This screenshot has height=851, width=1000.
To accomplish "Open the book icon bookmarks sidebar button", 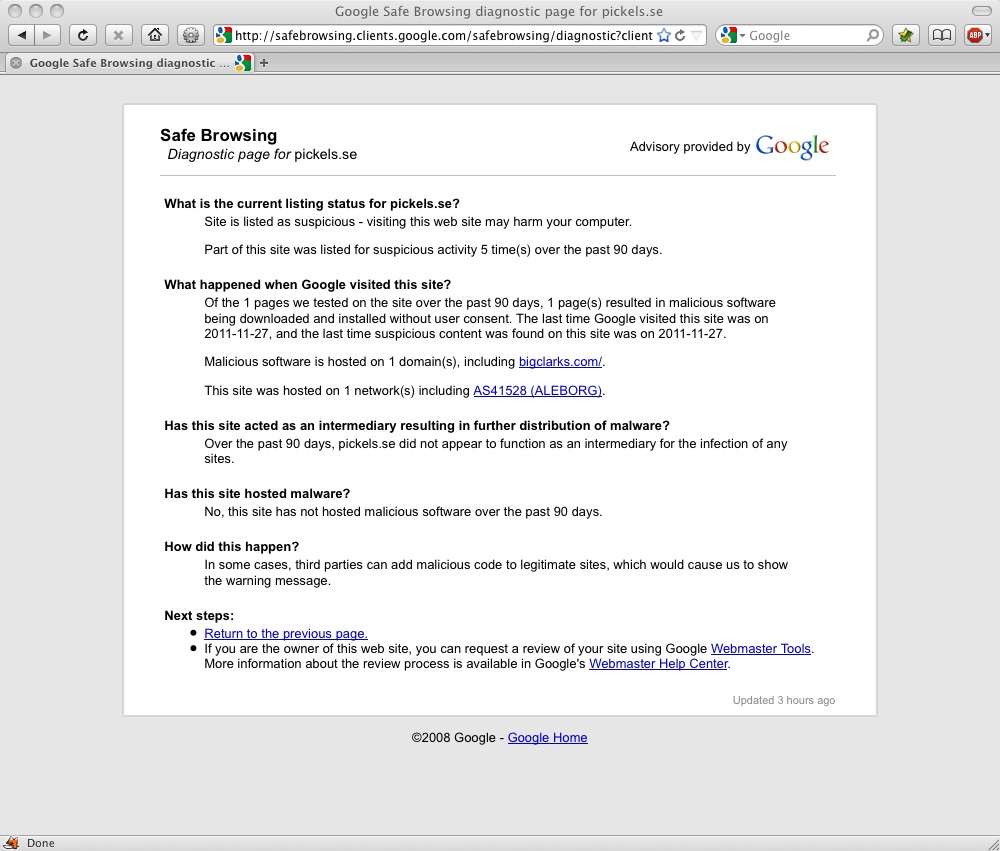I will (x=942, y=35).
